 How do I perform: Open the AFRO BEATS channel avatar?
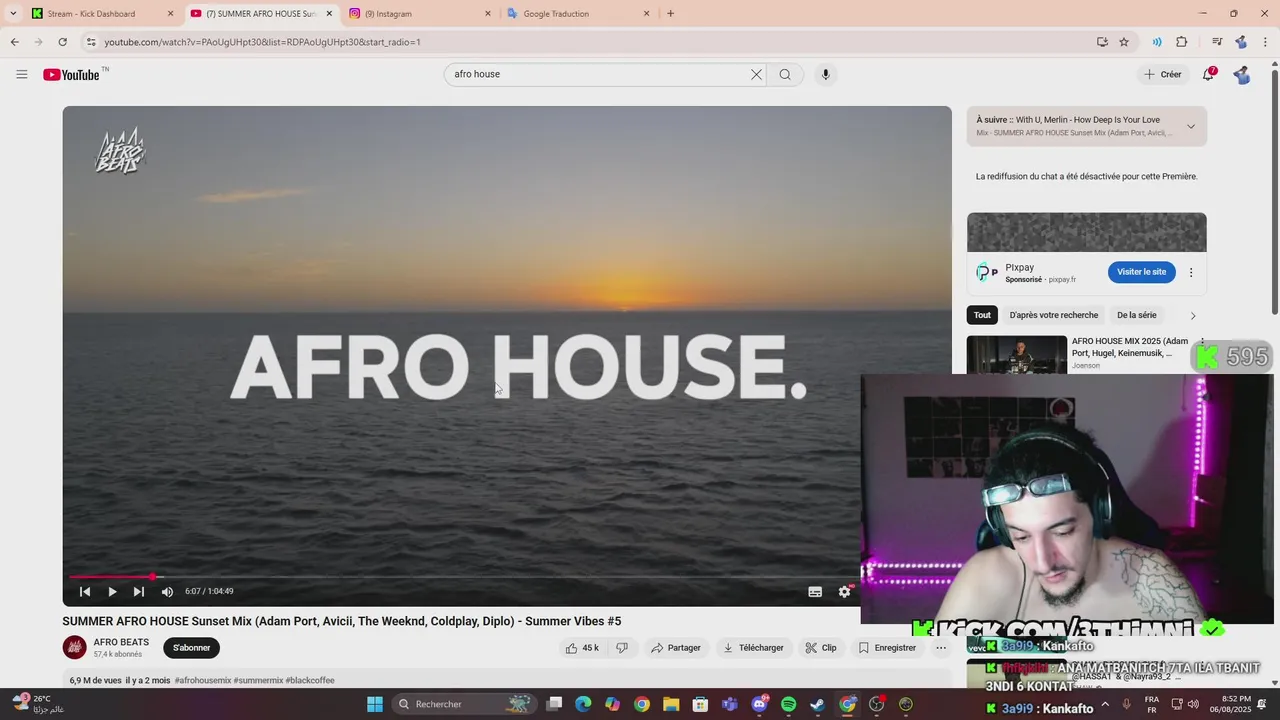click(x=75, y=648)
